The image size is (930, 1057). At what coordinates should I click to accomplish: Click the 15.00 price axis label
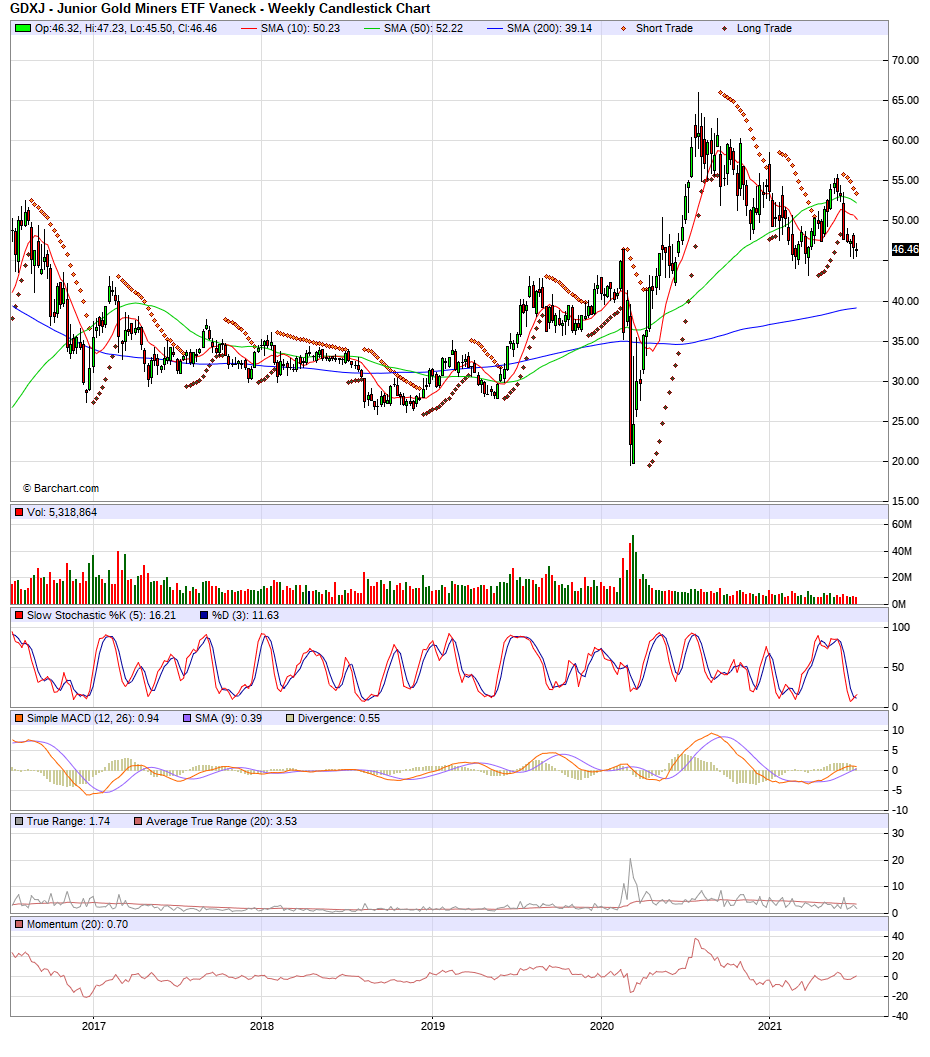tap(905, 502)
